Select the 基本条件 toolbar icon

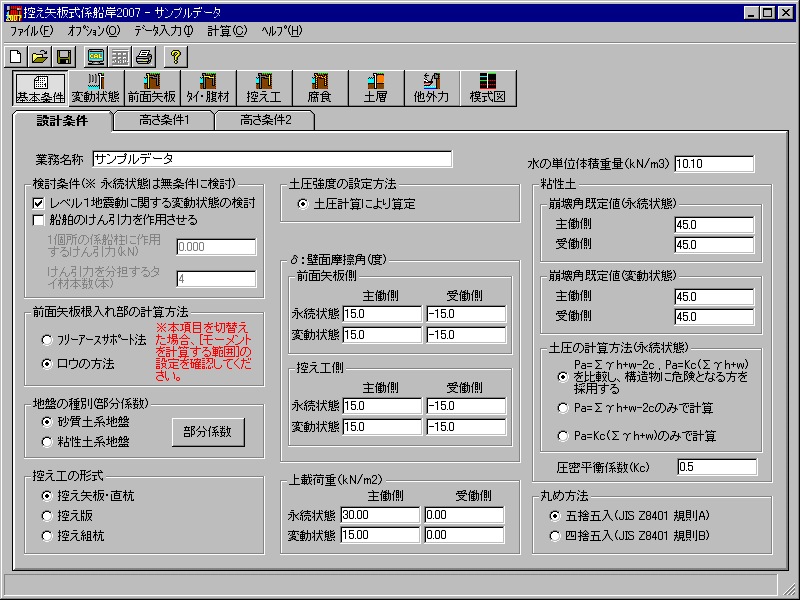[x=38, y=87]
